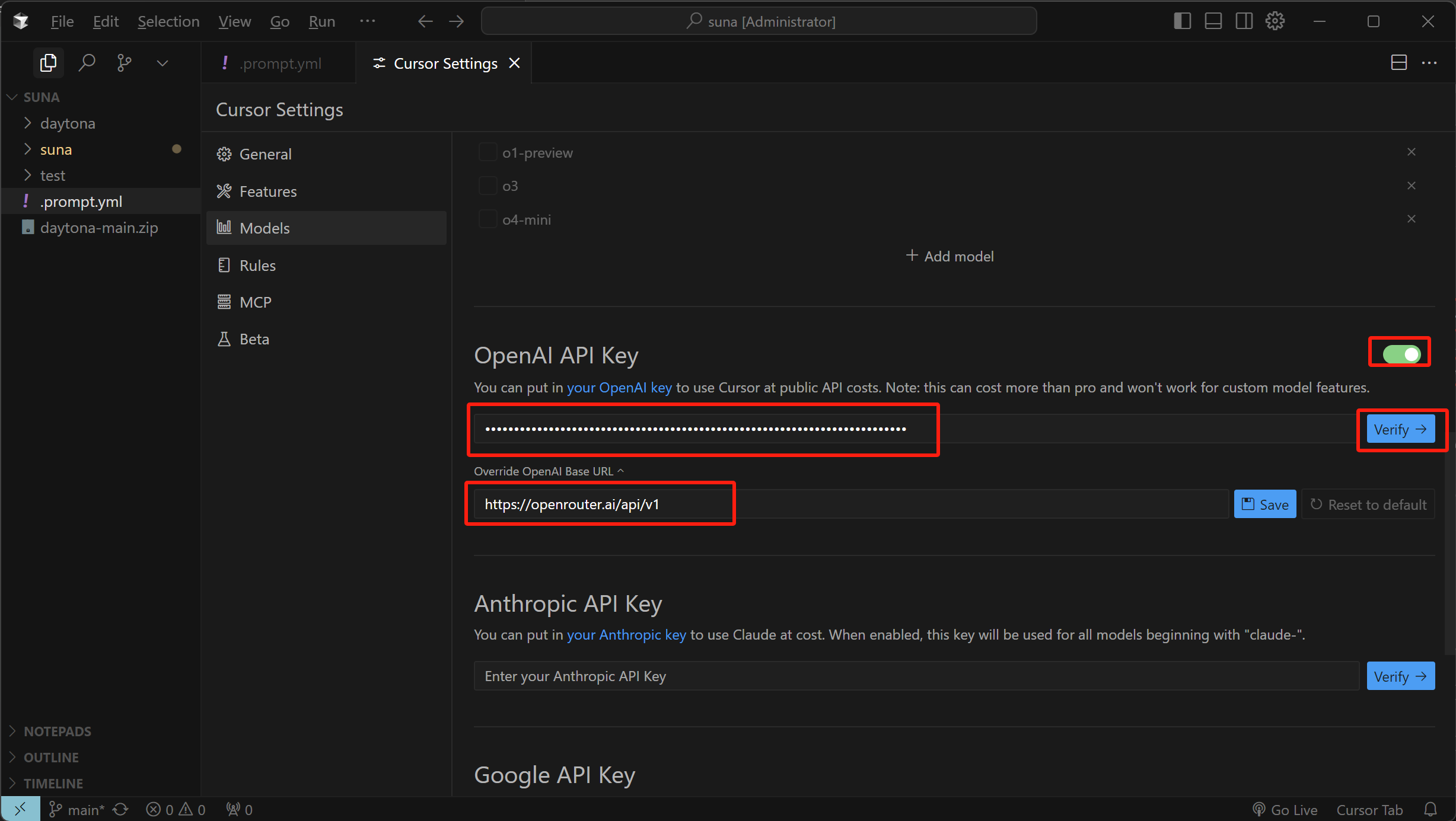Expand the daytona folder

[100, 123]
